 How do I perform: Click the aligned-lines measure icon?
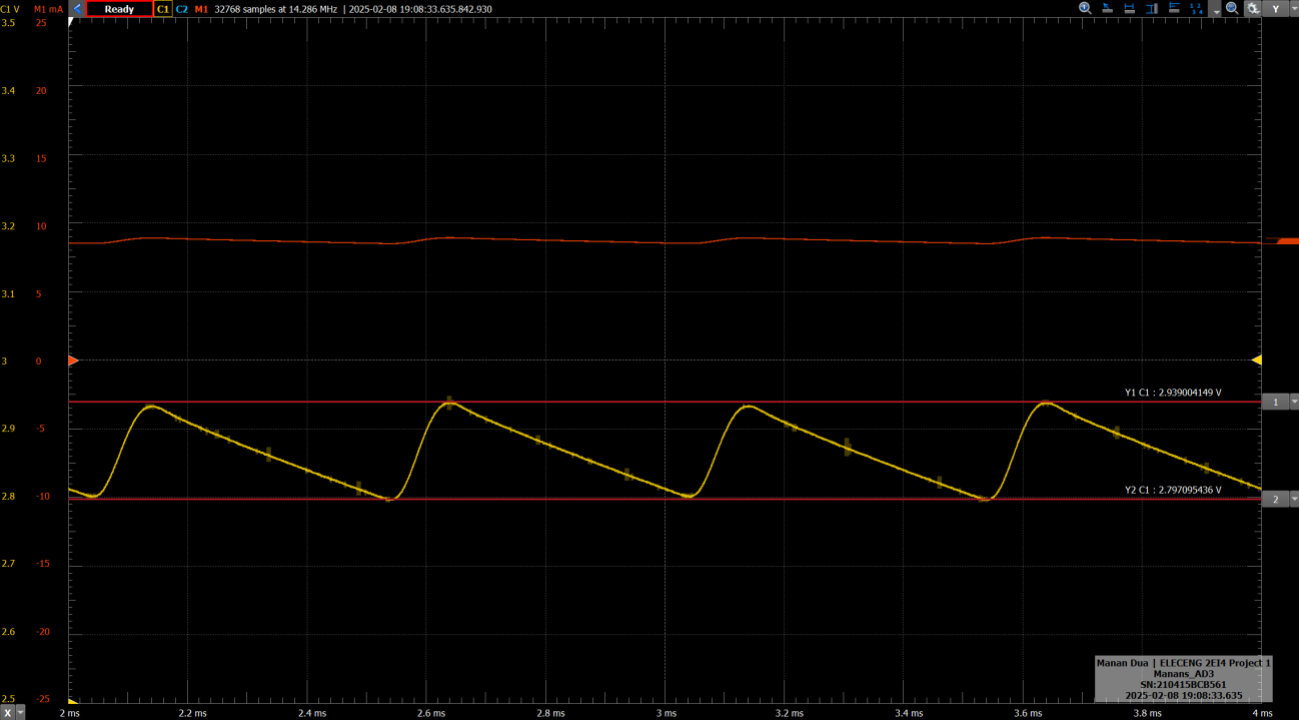(1175, 8)
